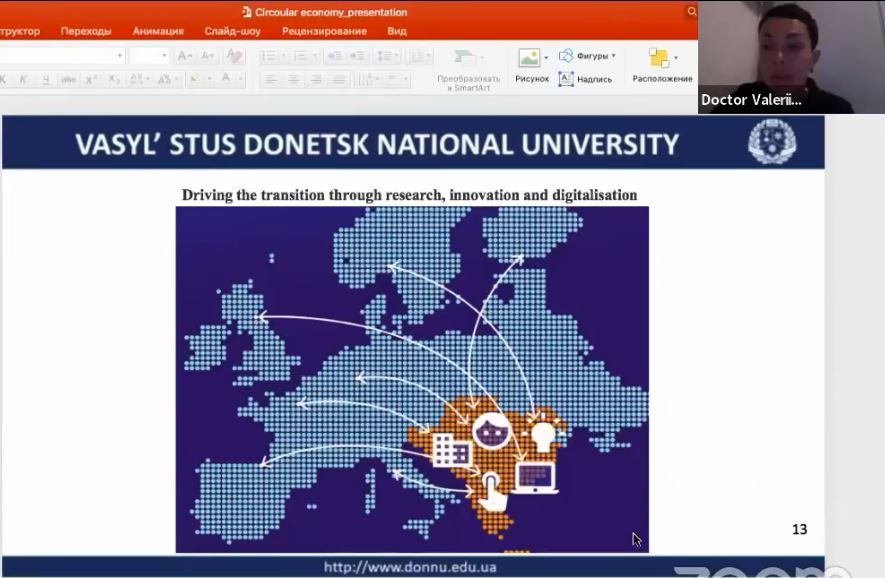Decrease the font size
Screen dimensions: 885x578
coord(207,56)
